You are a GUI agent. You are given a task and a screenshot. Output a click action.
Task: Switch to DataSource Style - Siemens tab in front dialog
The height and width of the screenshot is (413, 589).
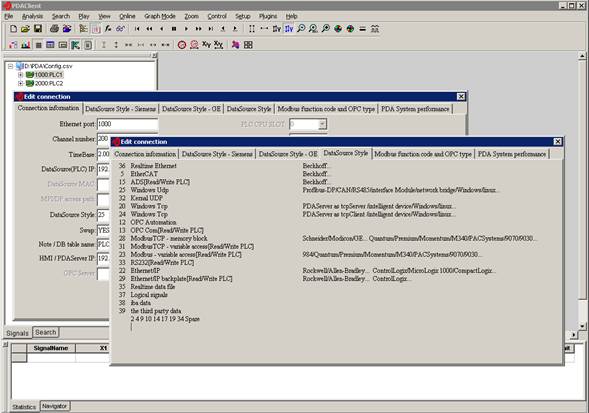[x=217, y=154]
